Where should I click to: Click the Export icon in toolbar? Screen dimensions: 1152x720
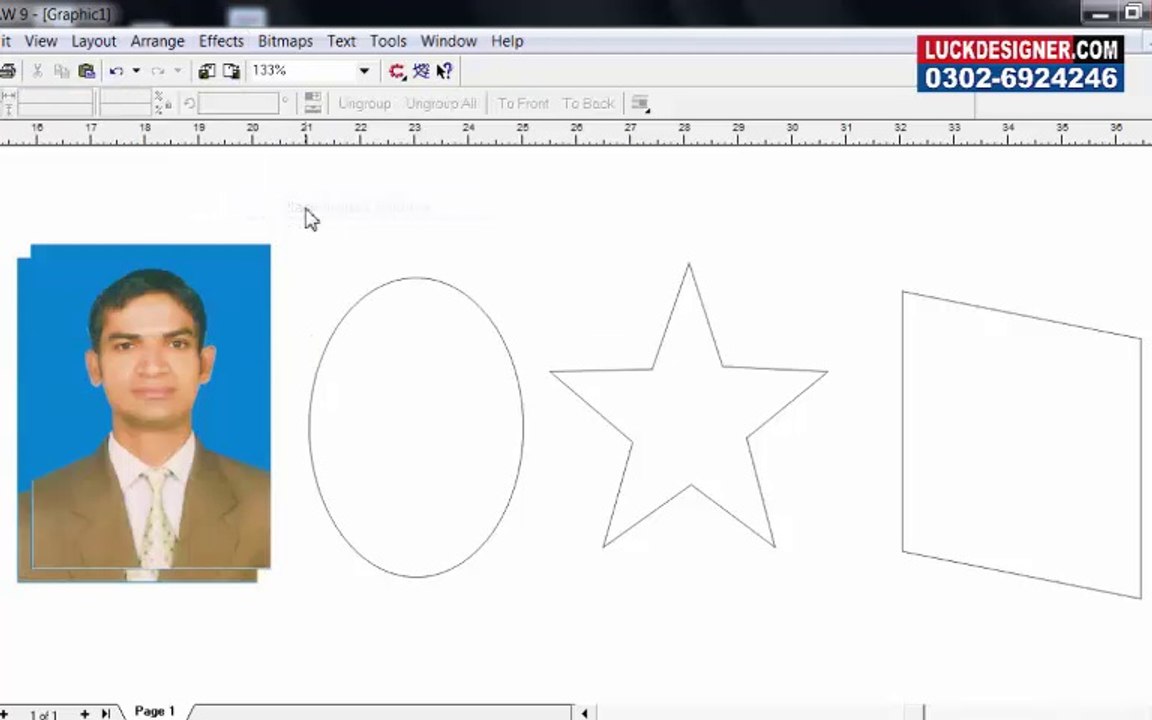tap(231, 71)
